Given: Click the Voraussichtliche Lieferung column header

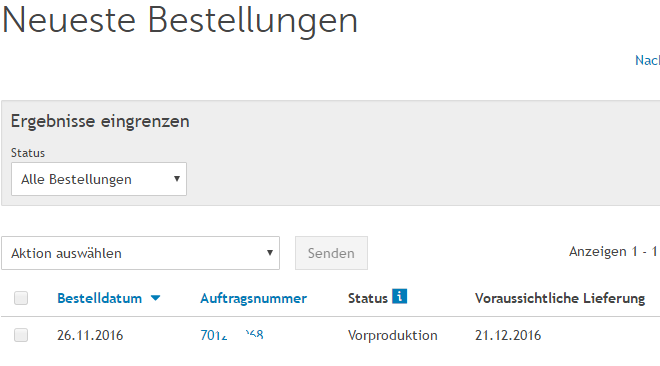Looking at the screenshot, I should pyautogui.click(x=560, y=298).
